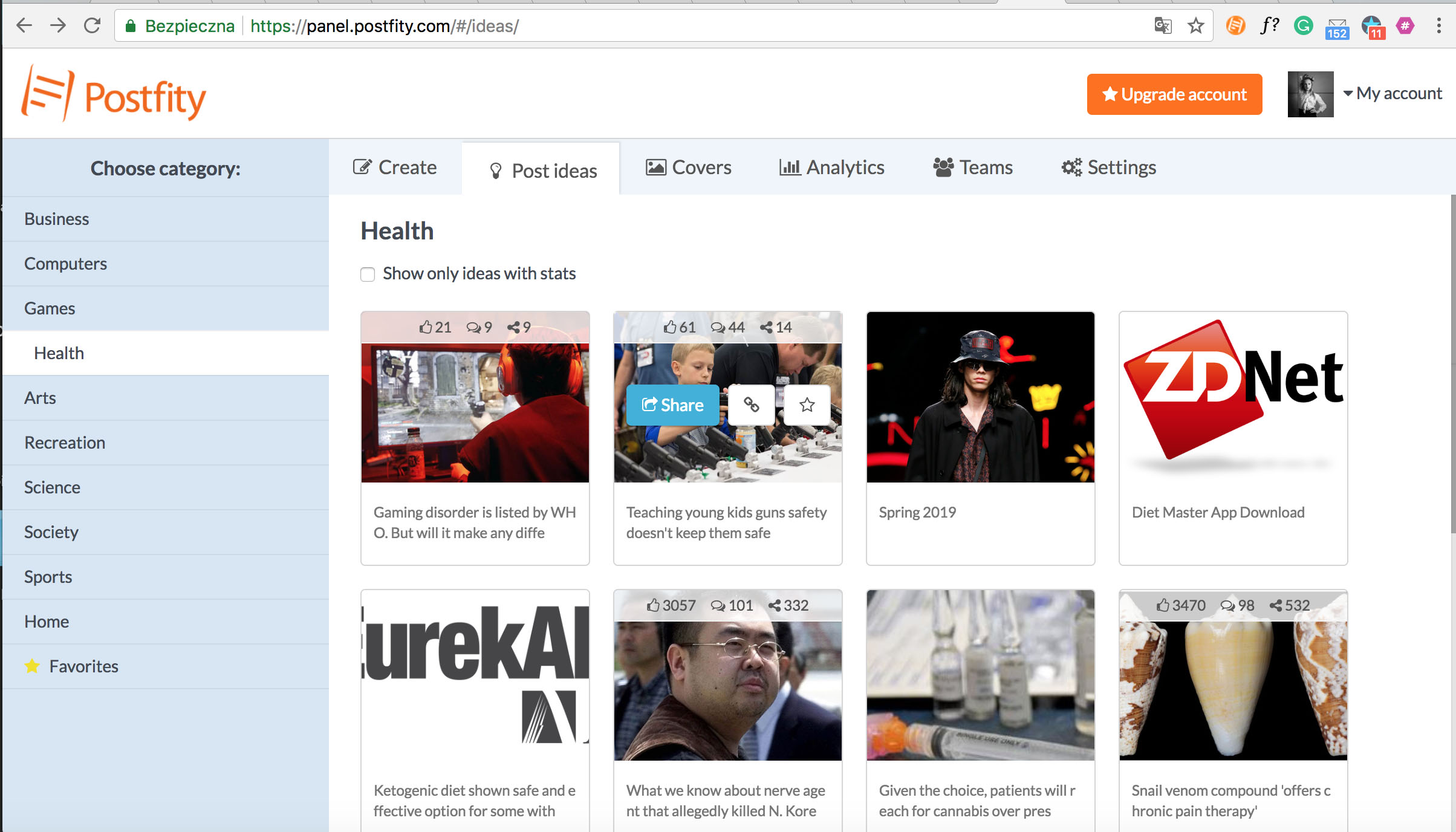This screenshot has width=1456, height=832.
Task: Click the browser back arrow
Action: (x=24, y=25)
